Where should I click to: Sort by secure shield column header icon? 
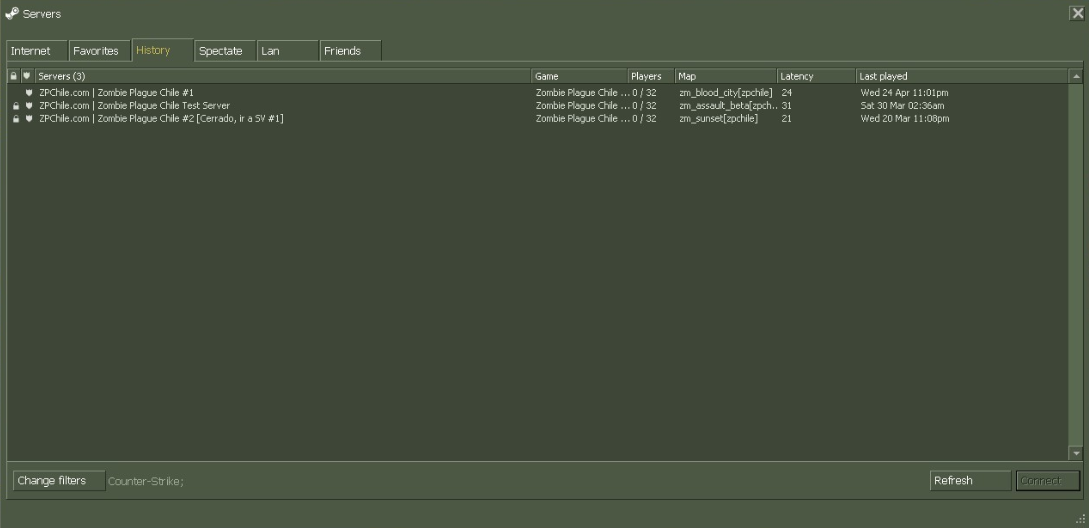tap(27, 76)
